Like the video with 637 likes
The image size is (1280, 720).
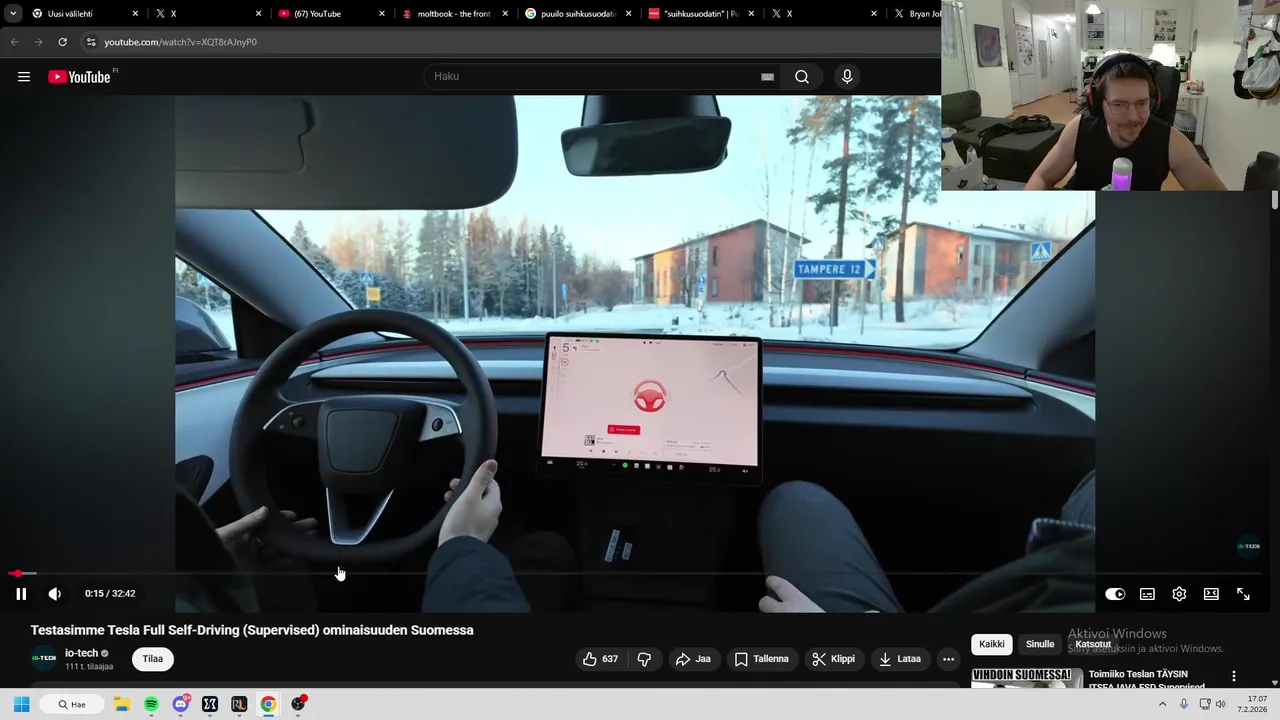(x=601, y=659)
